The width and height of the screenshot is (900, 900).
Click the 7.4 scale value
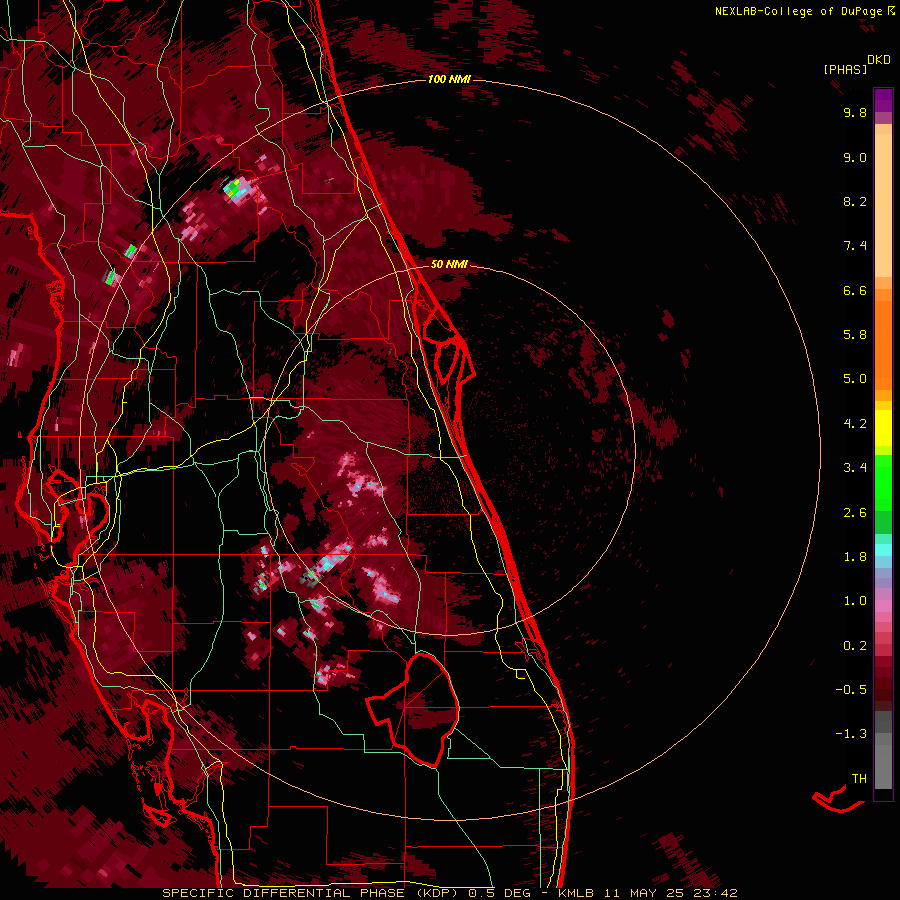[x=855, y=246]
